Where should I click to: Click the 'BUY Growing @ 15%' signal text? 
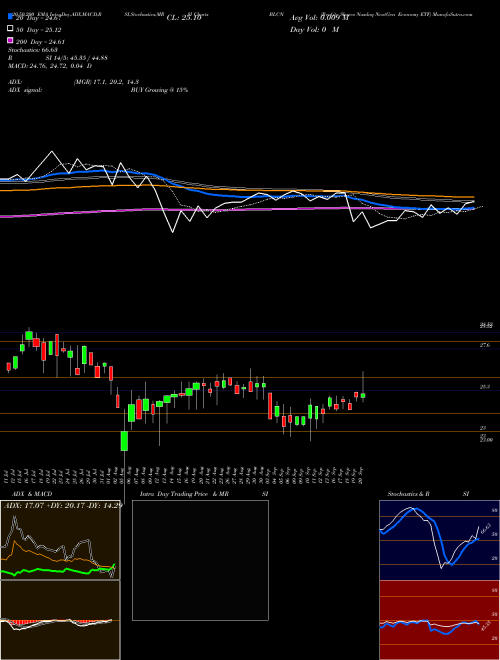[x=159, y=90]
